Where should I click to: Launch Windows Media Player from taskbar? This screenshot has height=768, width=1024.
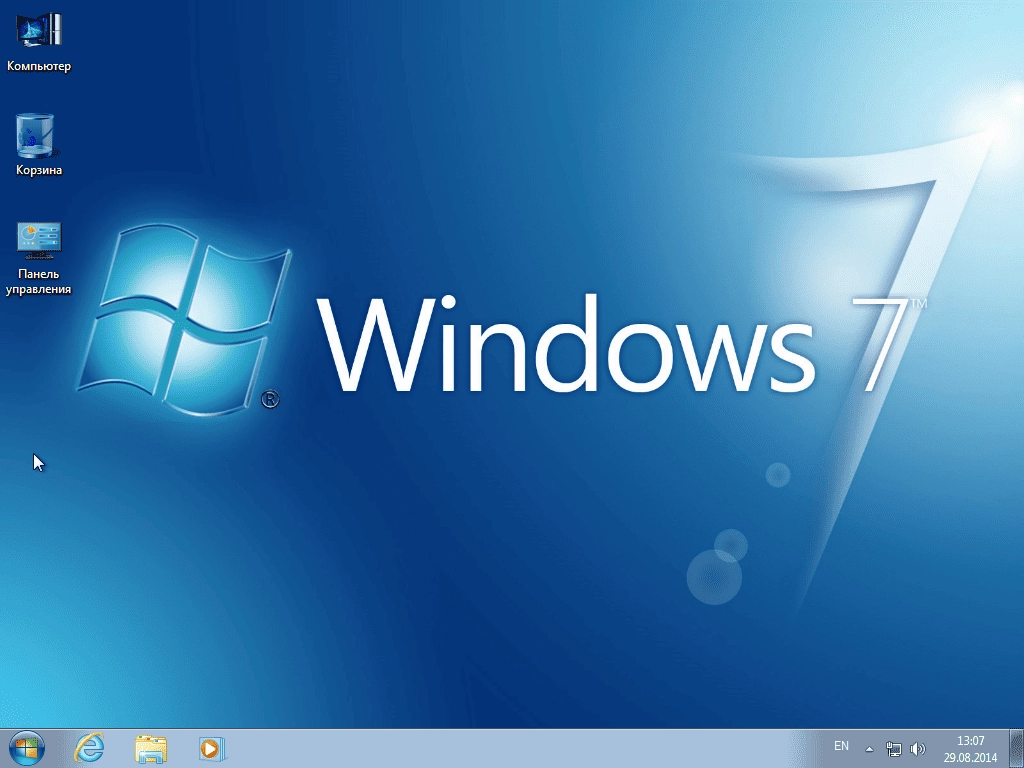[x=212, y=748]
